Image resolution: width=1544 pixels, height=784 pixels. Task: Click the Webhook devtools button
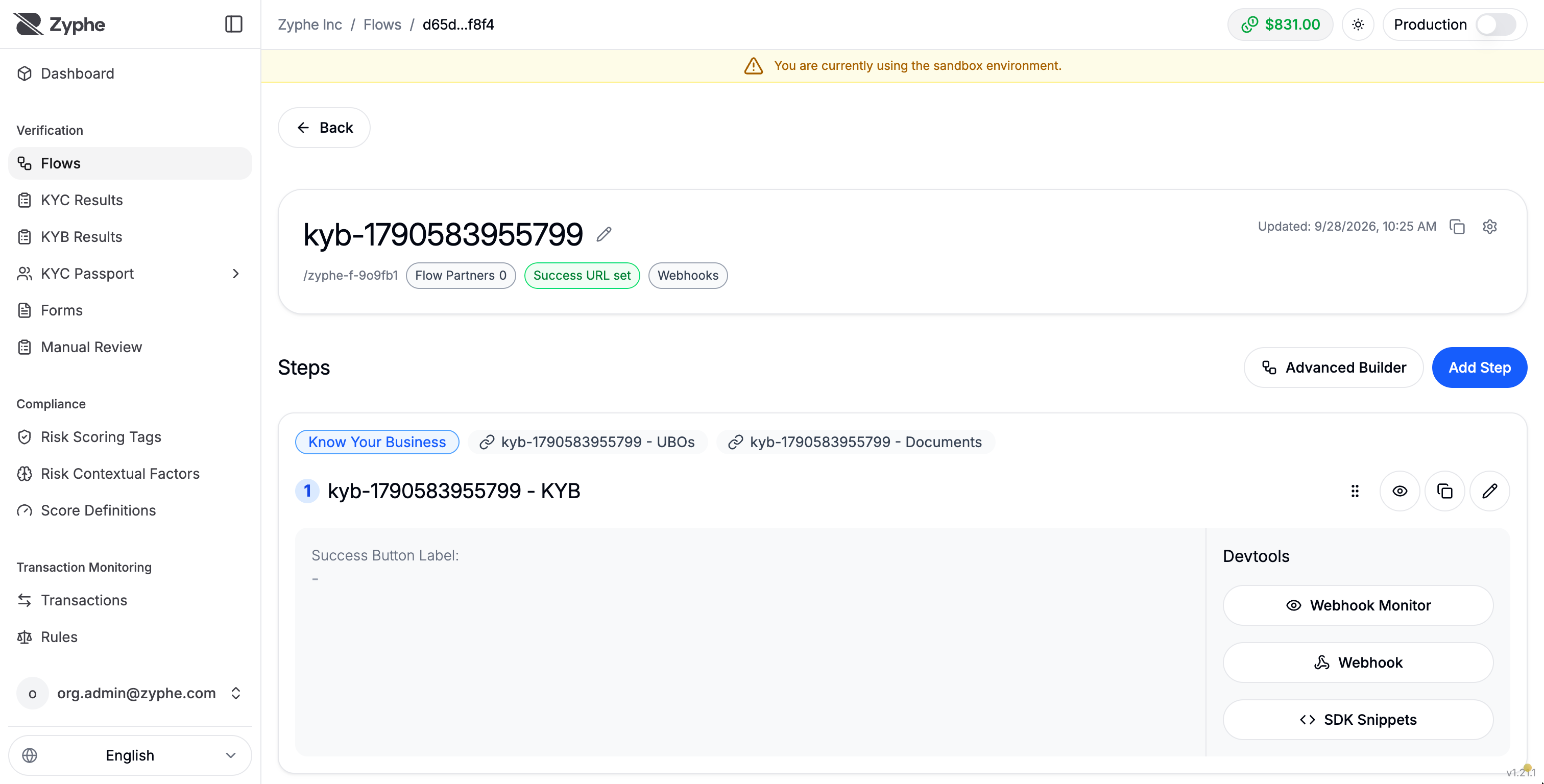(x=1358, y=663)
